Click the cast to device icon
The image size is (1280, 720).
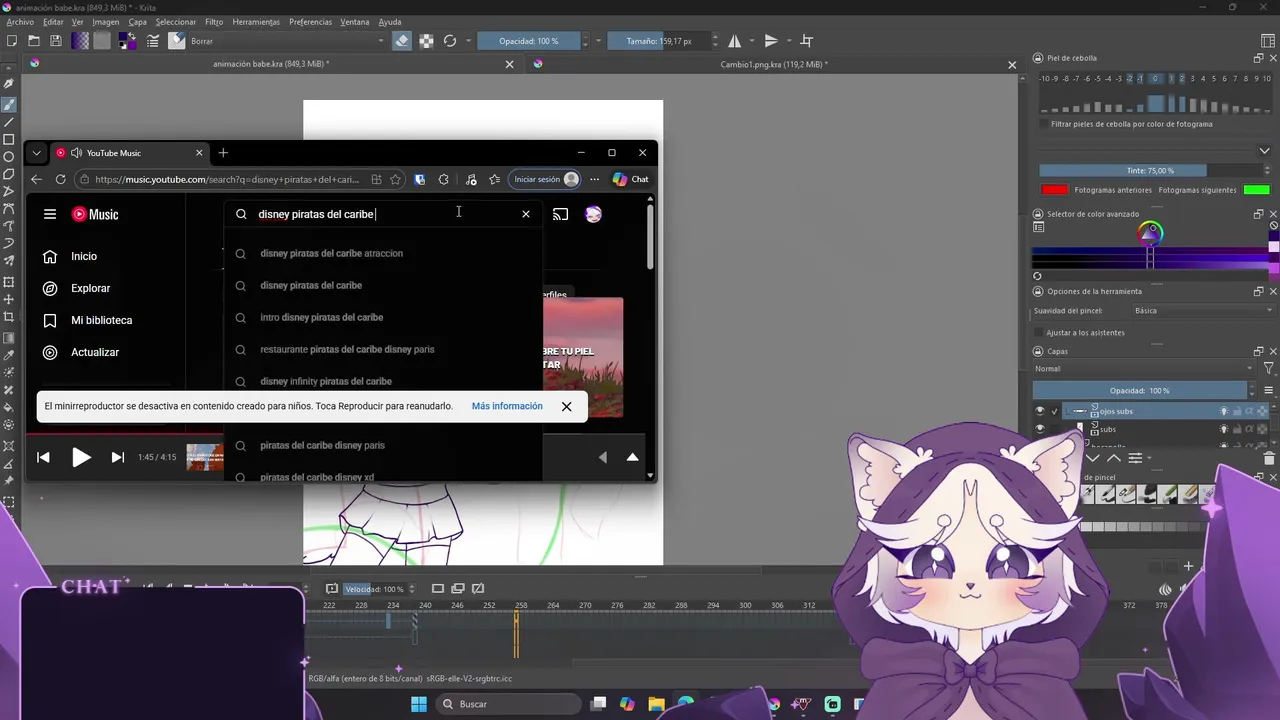560,214
